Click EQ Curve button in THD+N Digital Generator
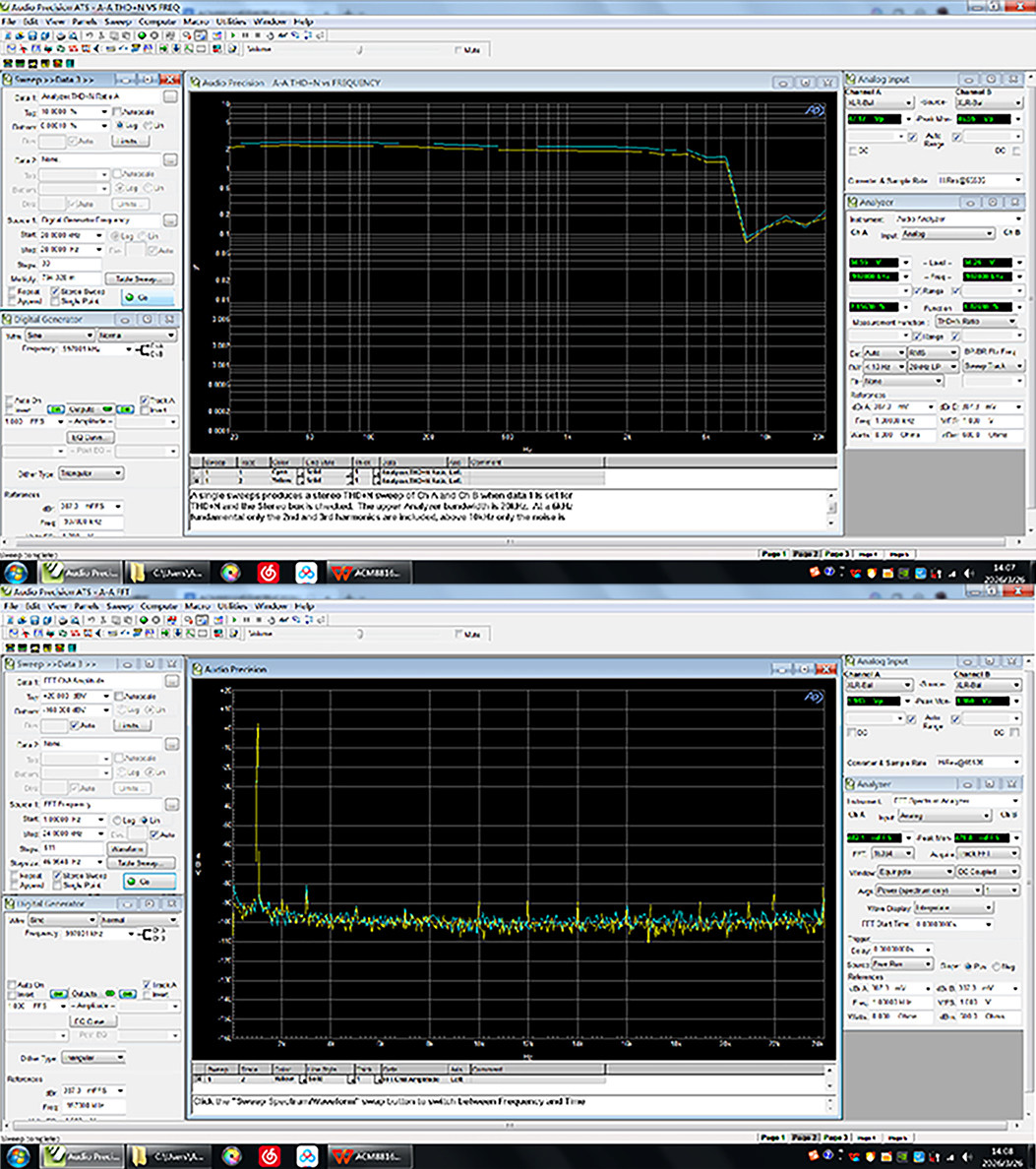The image size is (1036, 1169). [x=90, y=437]
